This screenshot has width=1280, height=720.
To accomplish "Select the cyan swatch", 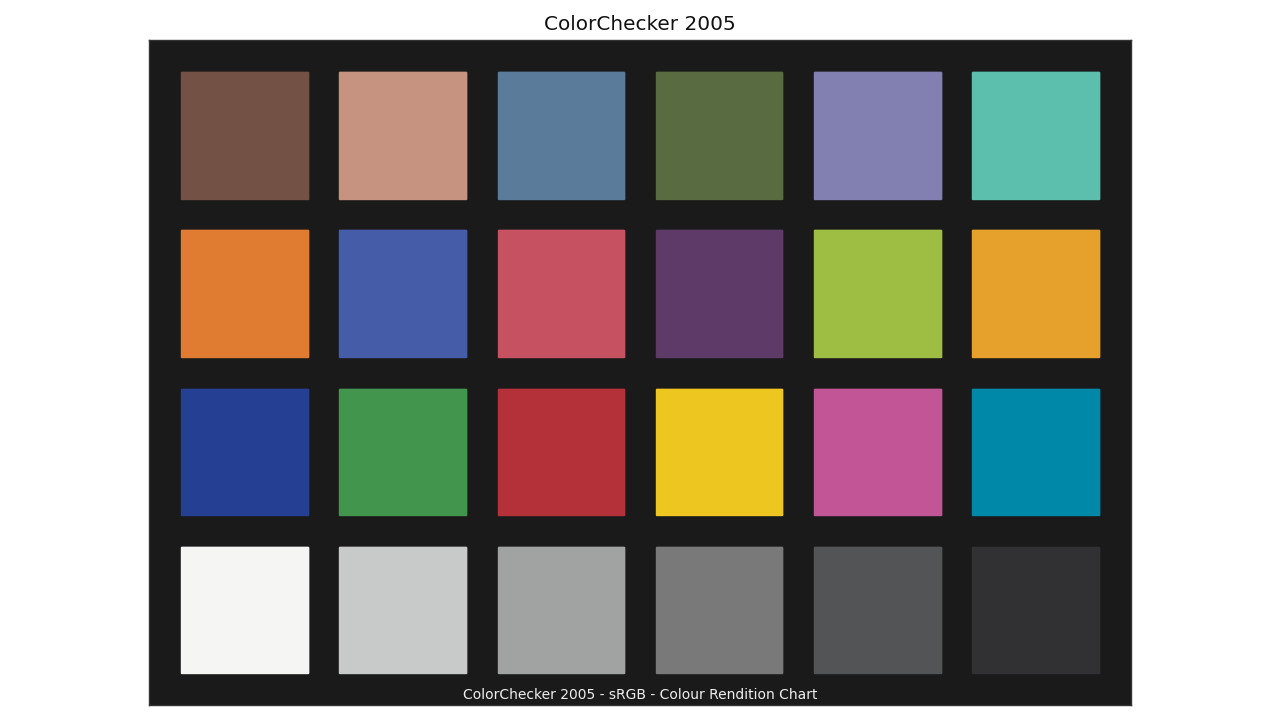I will pos(1036,452).
